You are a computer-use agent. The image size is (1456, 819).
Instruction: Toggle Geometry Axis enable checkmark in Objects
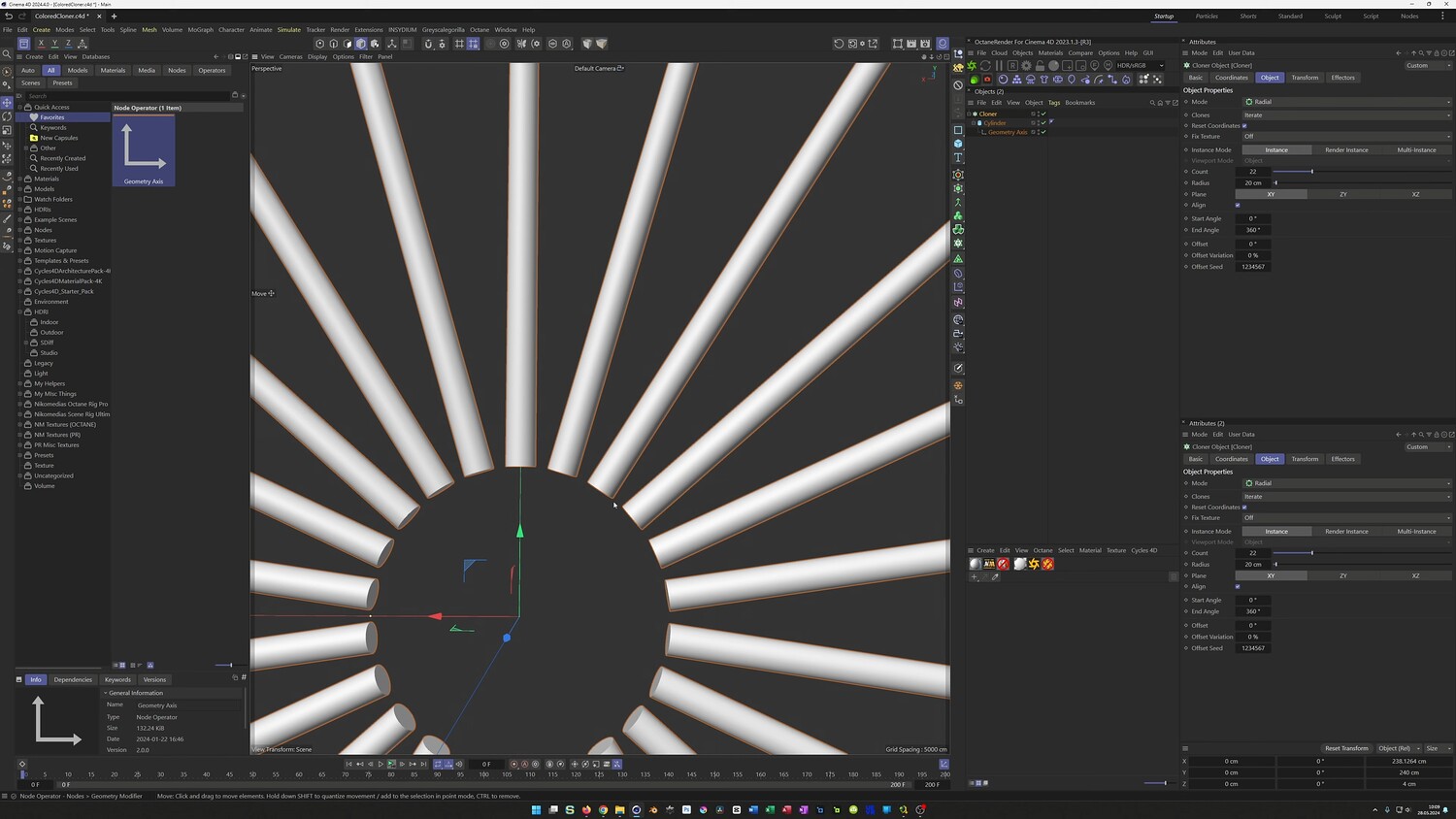1043,132
